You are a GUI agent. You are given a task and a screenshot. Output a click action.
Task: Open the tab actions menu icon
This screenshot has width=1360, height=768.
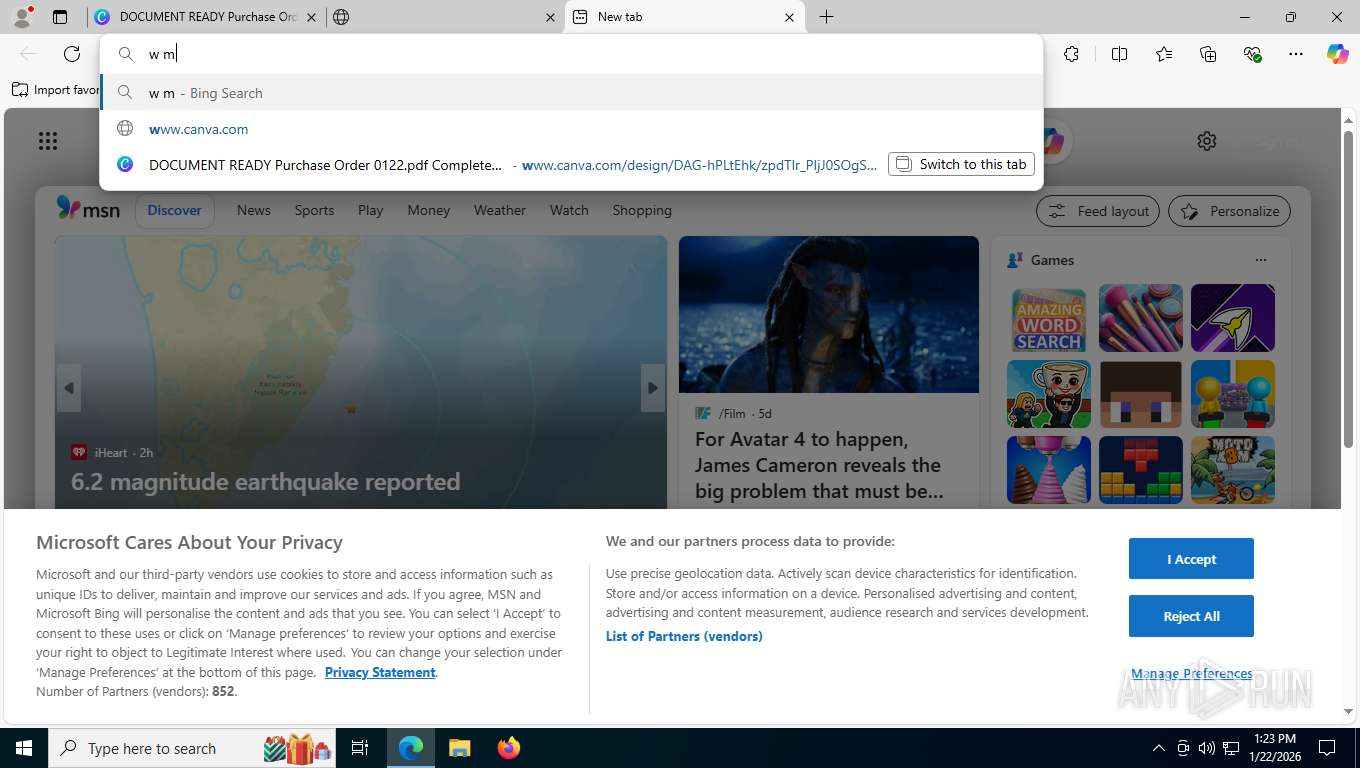[x=60, y=17]
